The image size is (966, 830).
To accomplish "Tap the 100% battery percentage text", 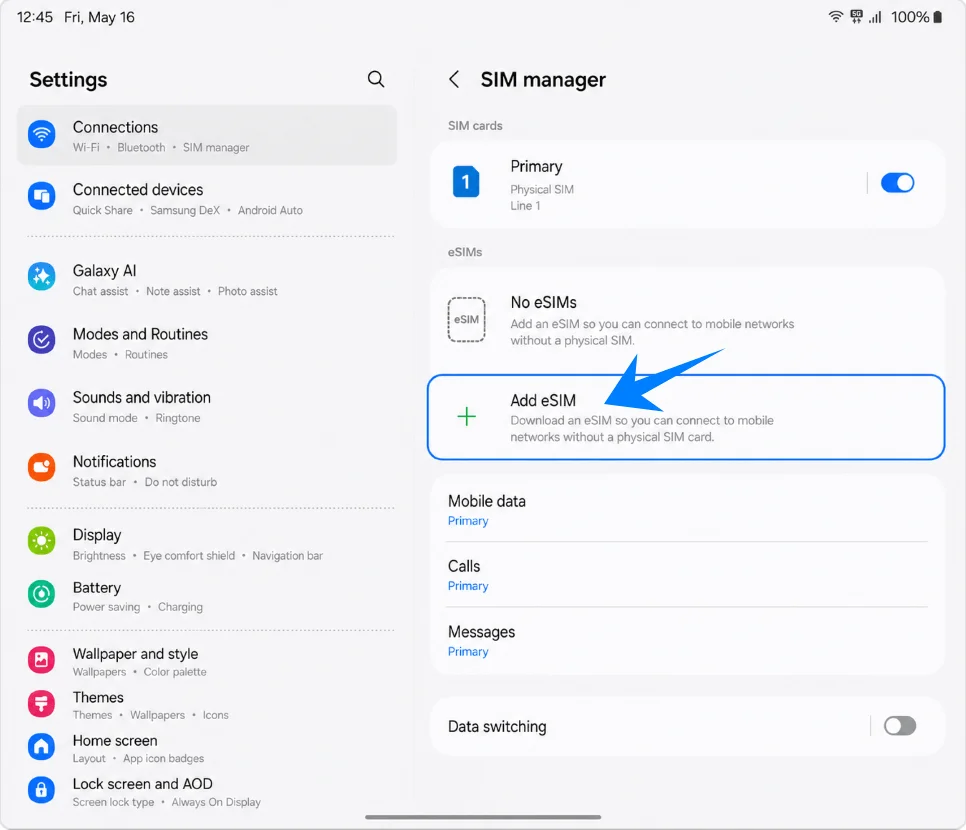I will (x=909, y=17).
